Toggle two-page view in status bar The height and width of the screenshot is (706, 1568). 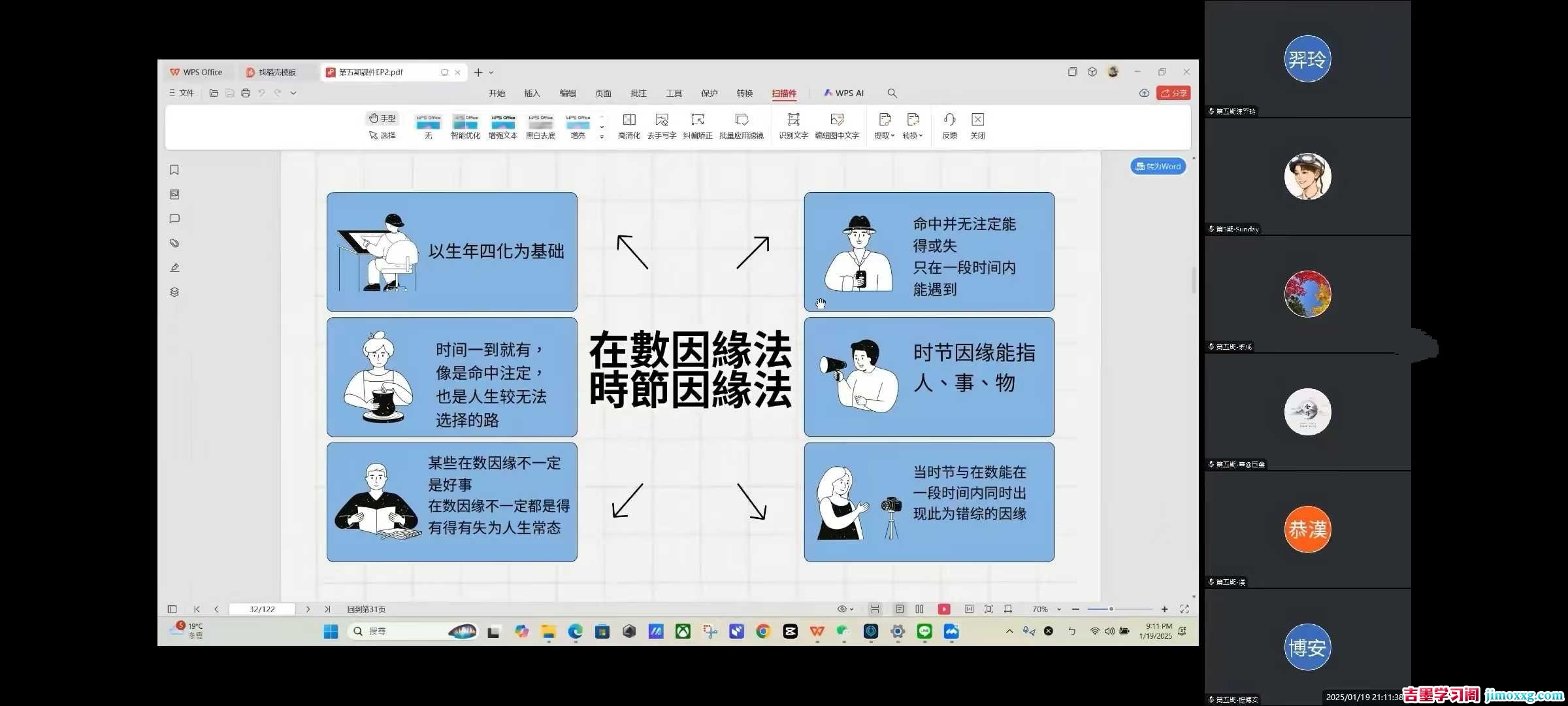919,609
